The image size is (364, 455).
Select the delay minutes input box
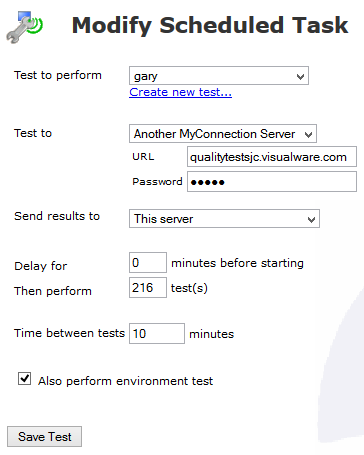pyautogui.click(x=148, y=263)
